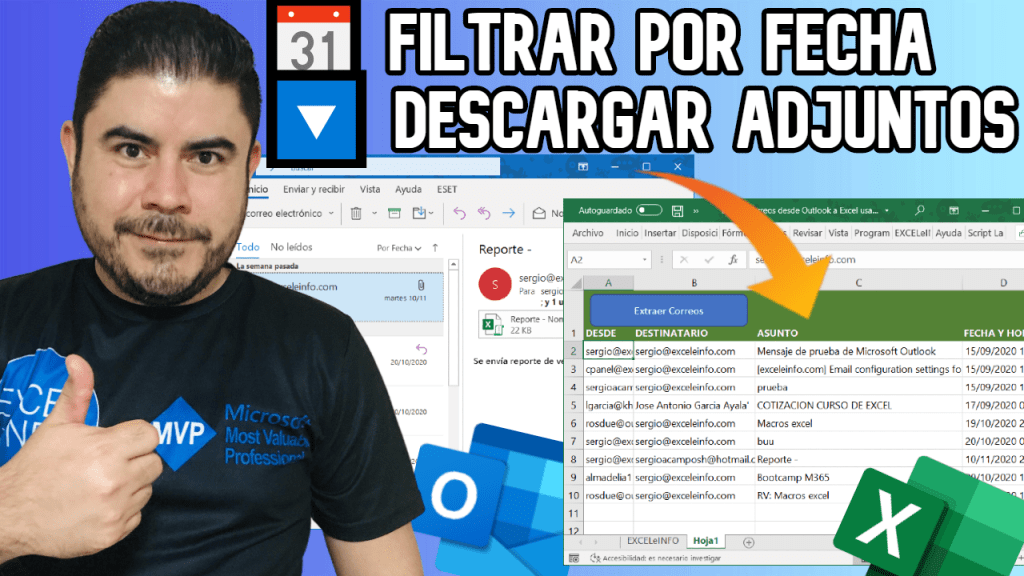Viewport: 1024px width, 576px height.
Task: Select column B header in Excel
Action: [694, 283]
